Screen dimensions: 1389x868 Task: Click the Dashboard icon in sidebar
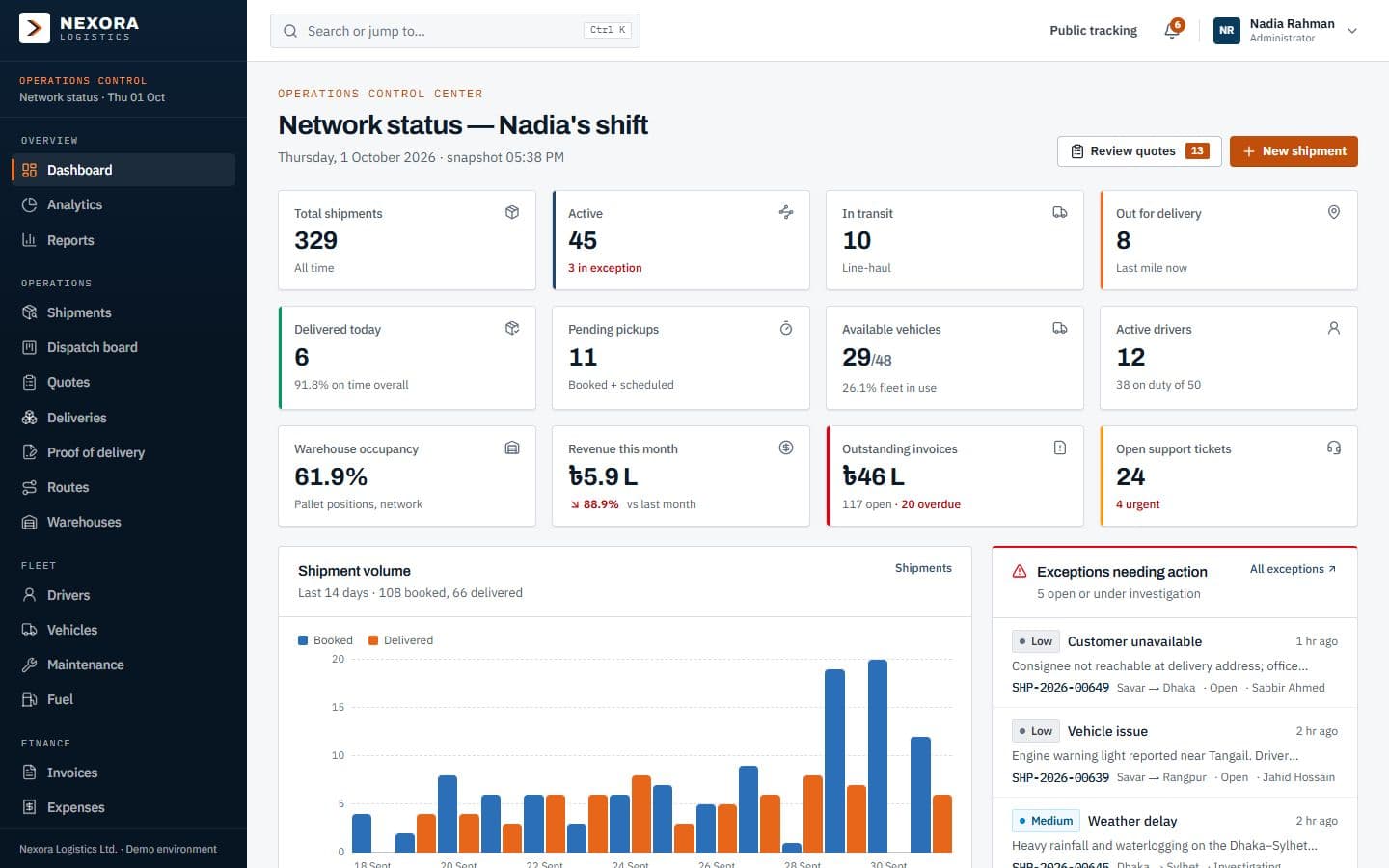29,170
